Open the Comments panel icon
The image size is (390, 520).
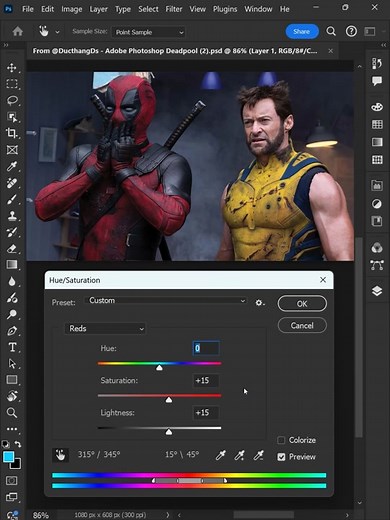tap(377, 80)
